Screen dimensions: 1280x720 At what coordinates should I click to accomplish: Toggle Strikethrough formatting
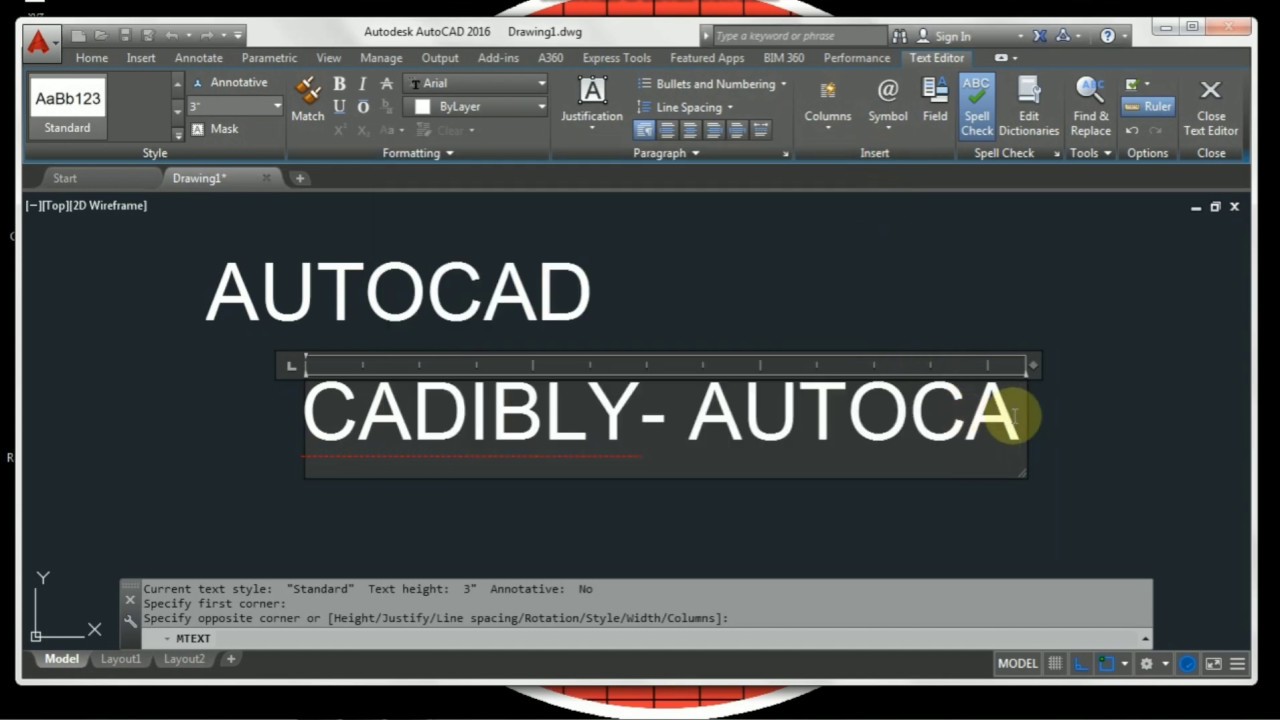pyautogui.click(x=387, y=84)
